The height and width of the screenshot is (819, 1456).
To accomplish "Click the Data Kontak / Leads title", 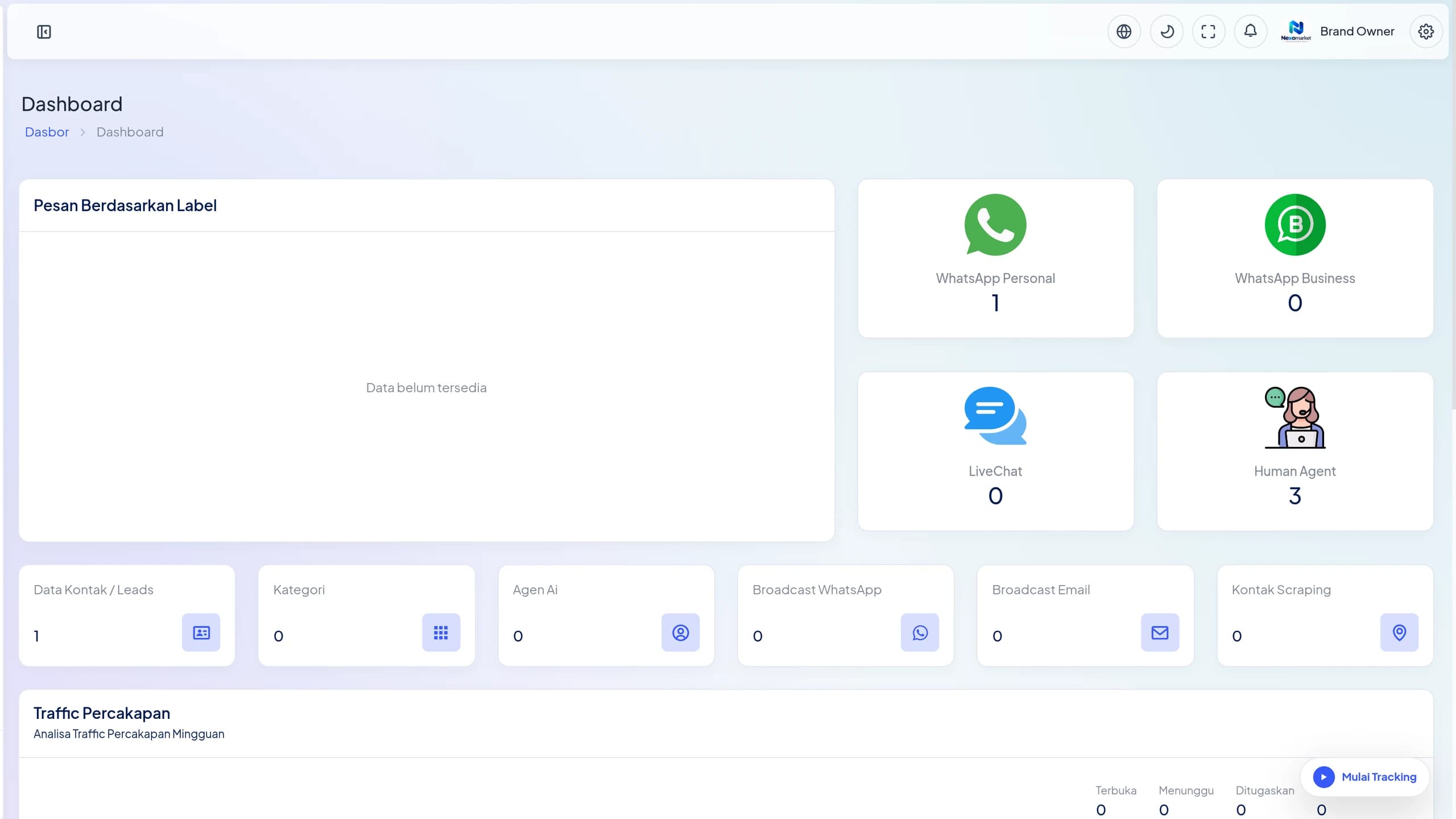I will point(93,590).
